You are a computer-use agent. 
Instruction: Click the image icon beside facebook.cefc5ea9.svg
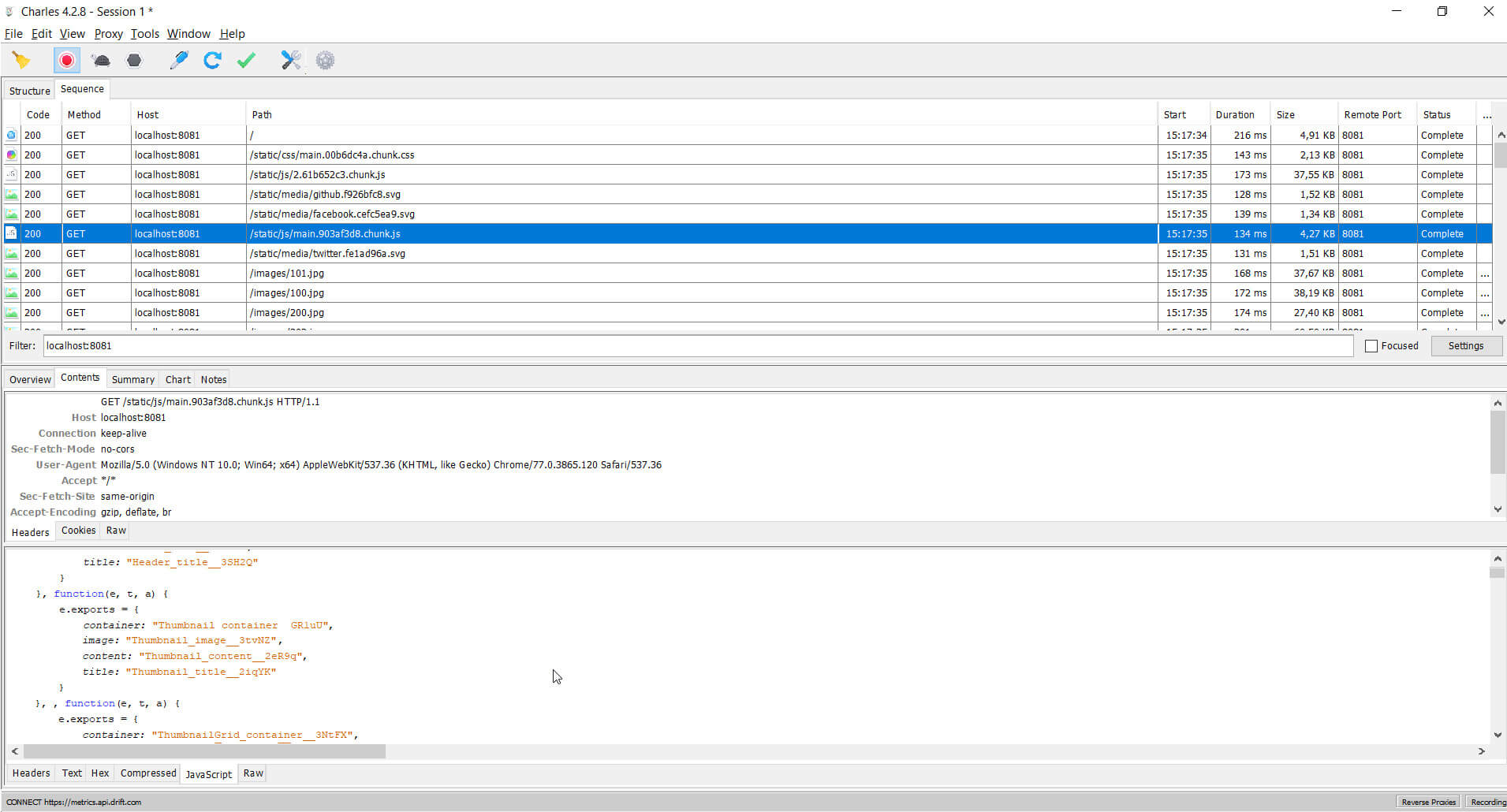11,214
